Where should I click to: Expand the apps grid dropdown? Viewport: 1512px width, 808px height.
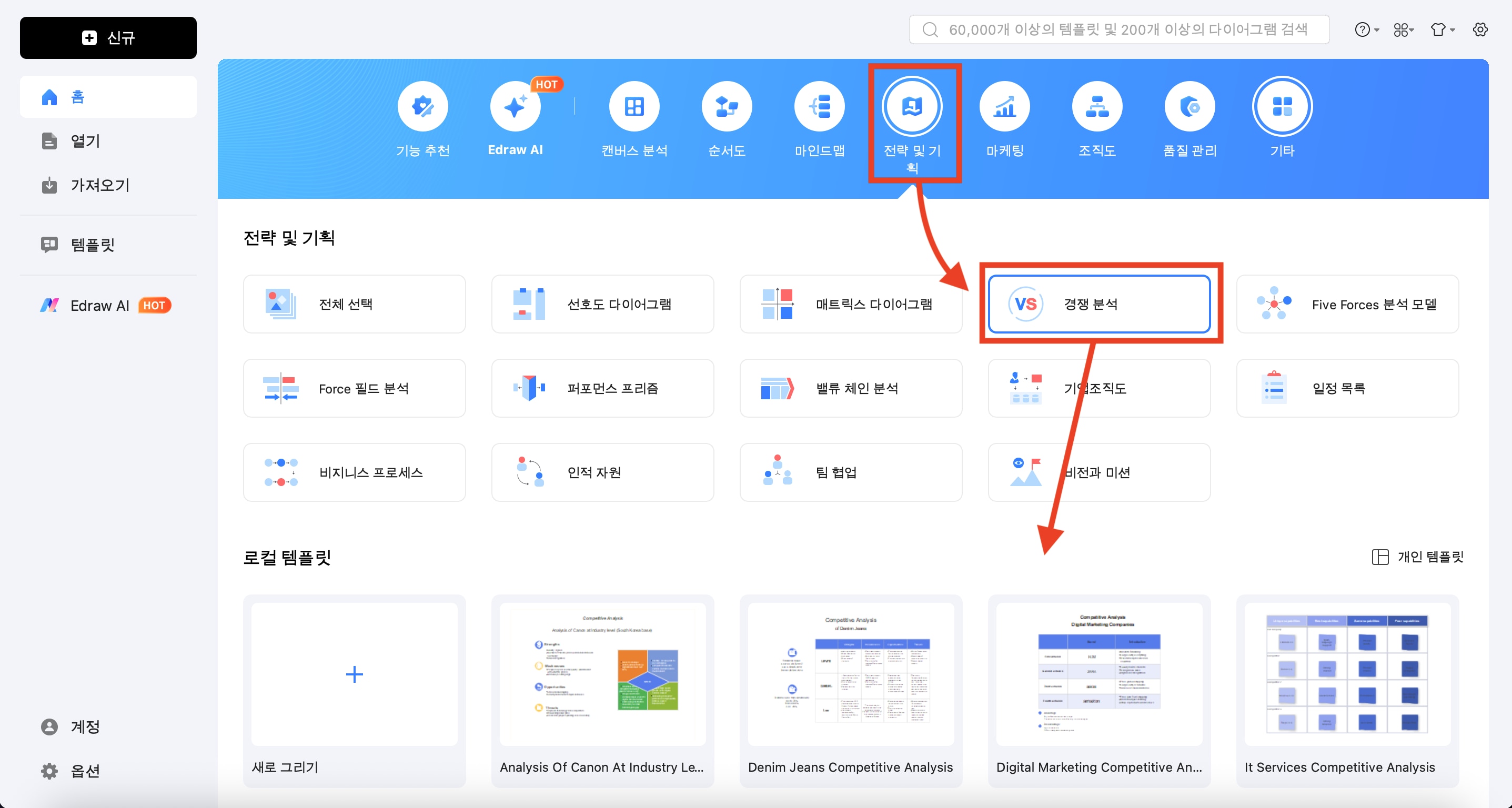pos(1404,29)
